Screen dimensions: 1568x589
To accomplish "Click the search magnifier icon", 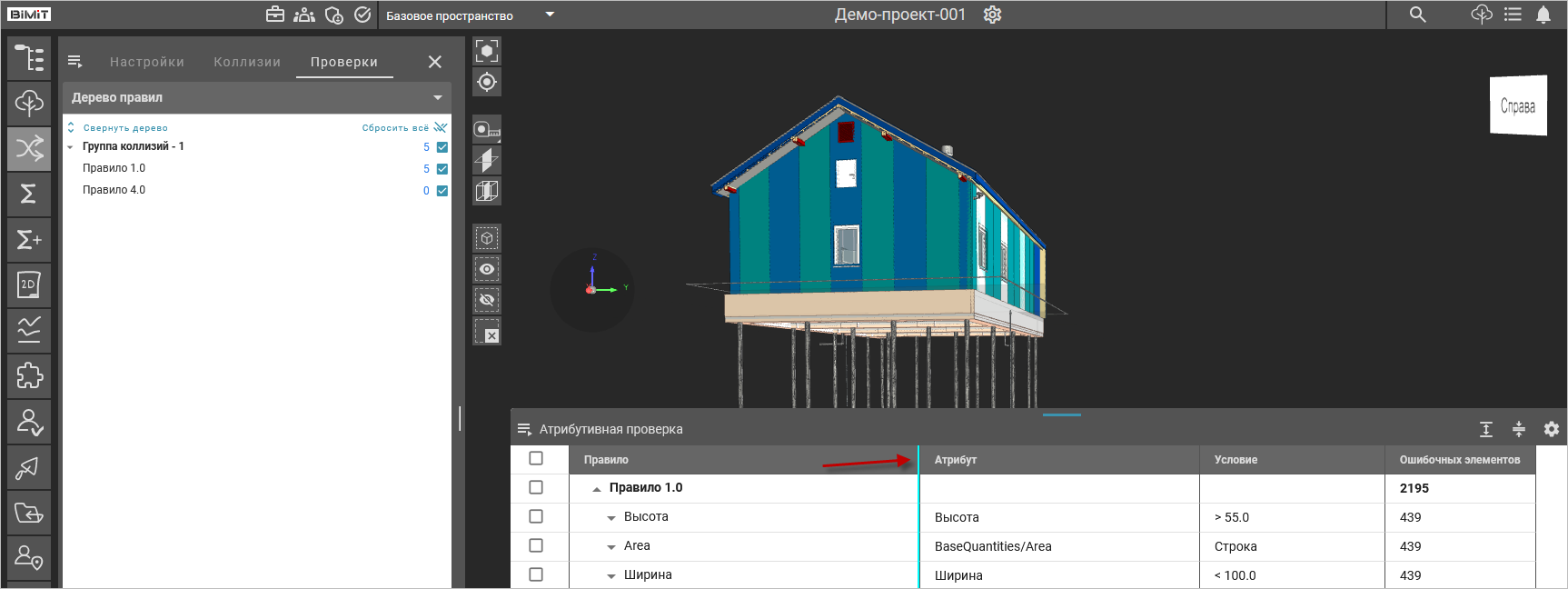I will point(1417,15).
